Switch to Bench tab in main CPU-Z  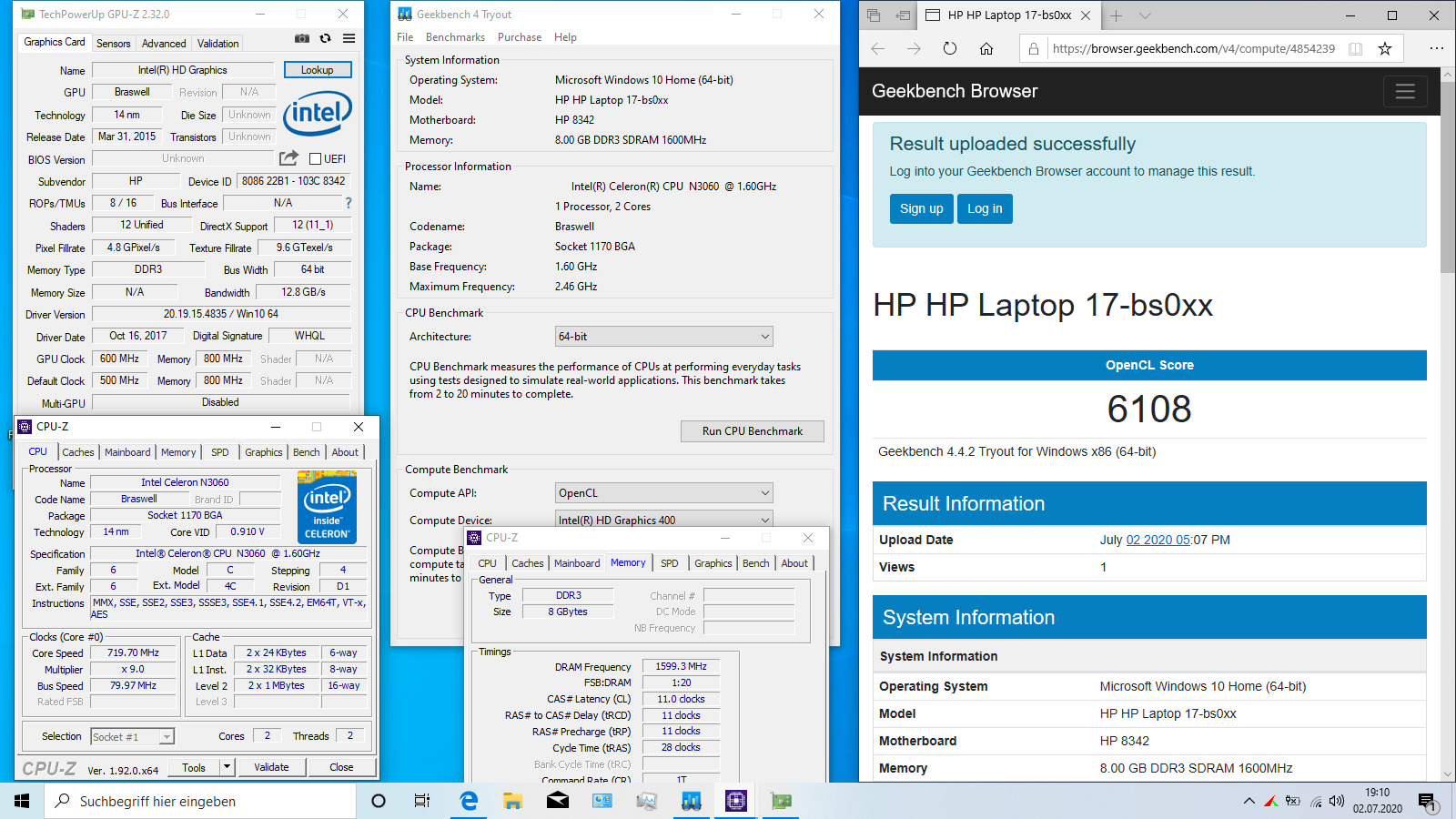coord(307,452)
